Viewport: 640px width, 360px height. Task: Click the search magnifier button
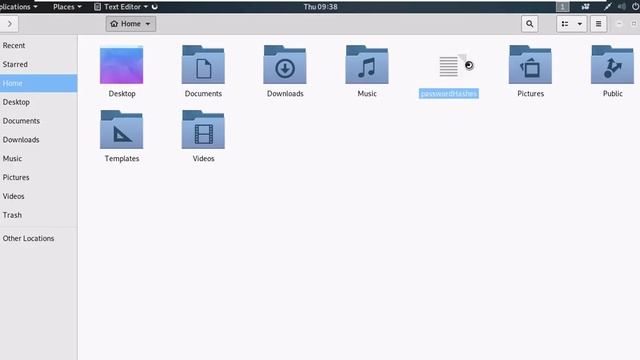529,24
